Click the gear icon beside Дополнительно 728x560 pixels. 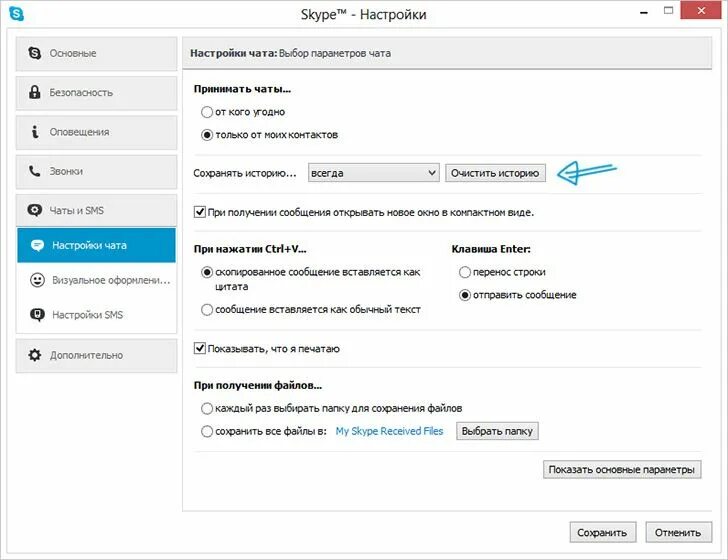[36, 355]
